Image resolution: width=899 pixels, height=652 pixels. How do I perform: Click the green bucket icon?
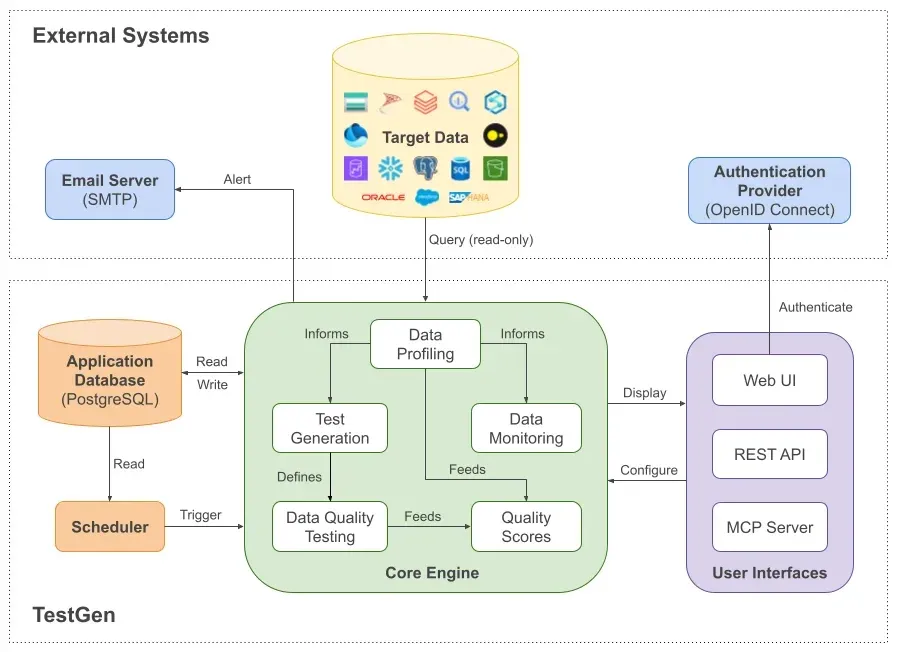click(x=495, y=169)
